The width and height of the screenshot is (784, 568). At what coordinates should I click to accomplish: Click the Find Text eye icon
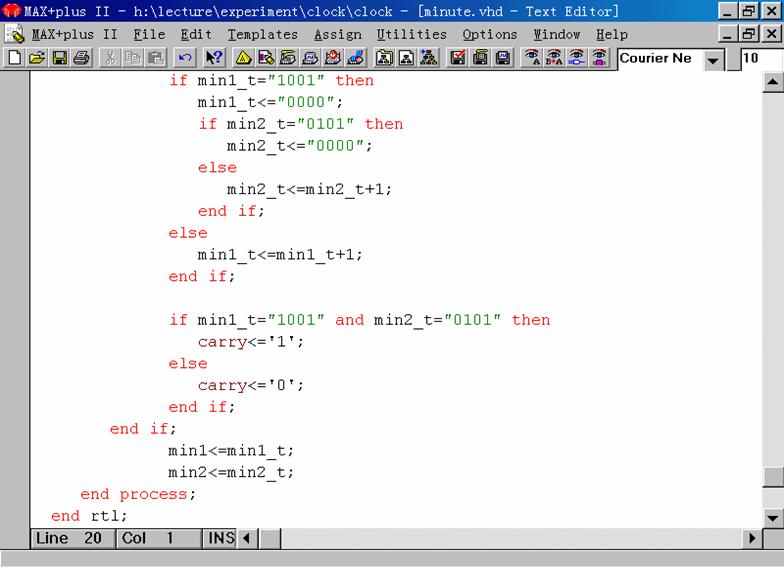pyautogui.click(x=532, y=58)
